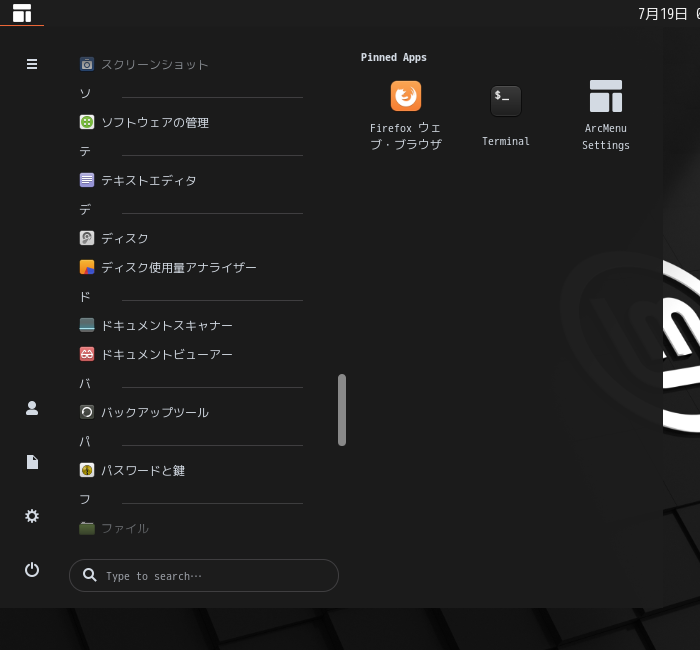This screenshot has width=700, height=650.
Task: Click the search magnifier icon
Action: pyautogui.click(x=90, y=575)
